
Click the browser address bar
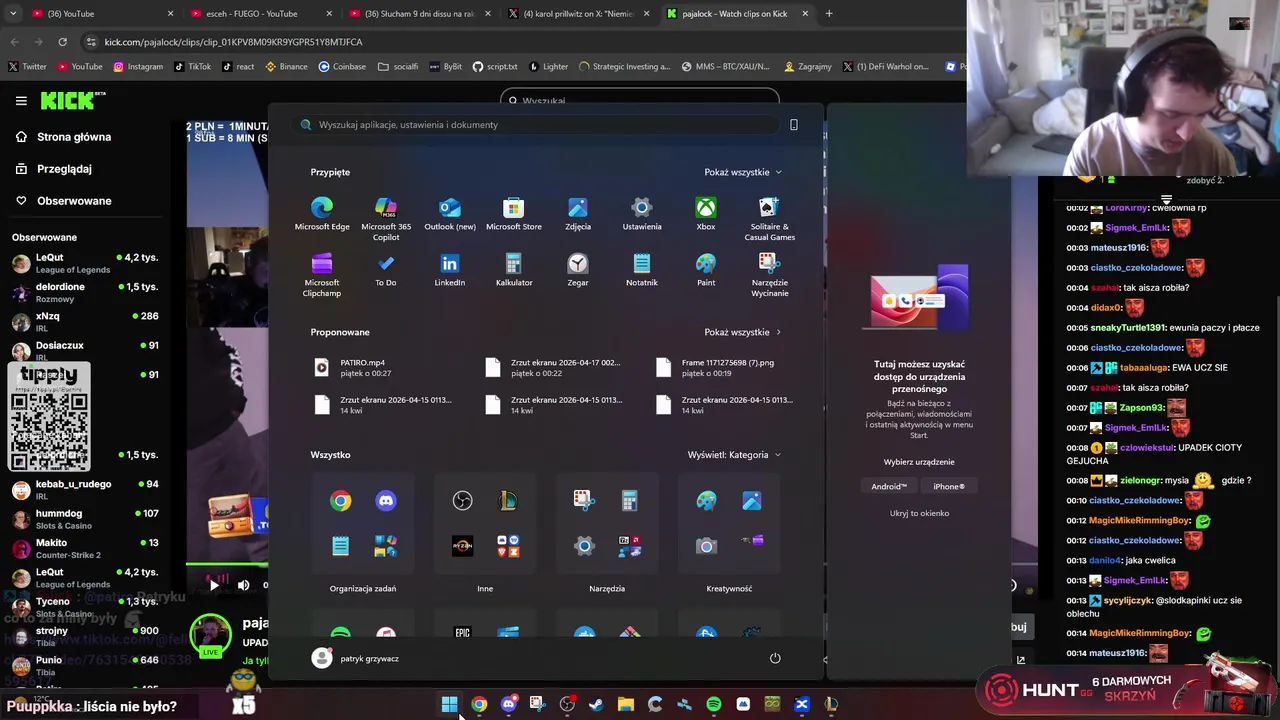point(520,42)
